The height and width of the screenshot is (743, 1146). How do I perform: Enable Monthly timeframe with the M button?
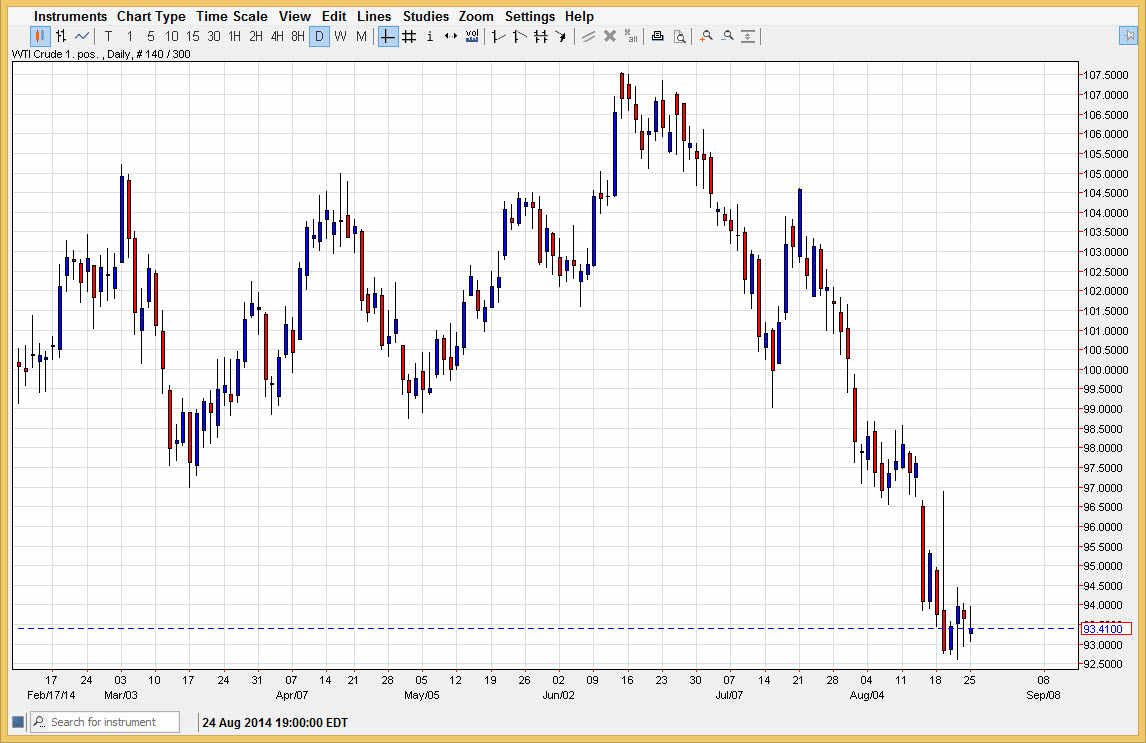(361, 36)
